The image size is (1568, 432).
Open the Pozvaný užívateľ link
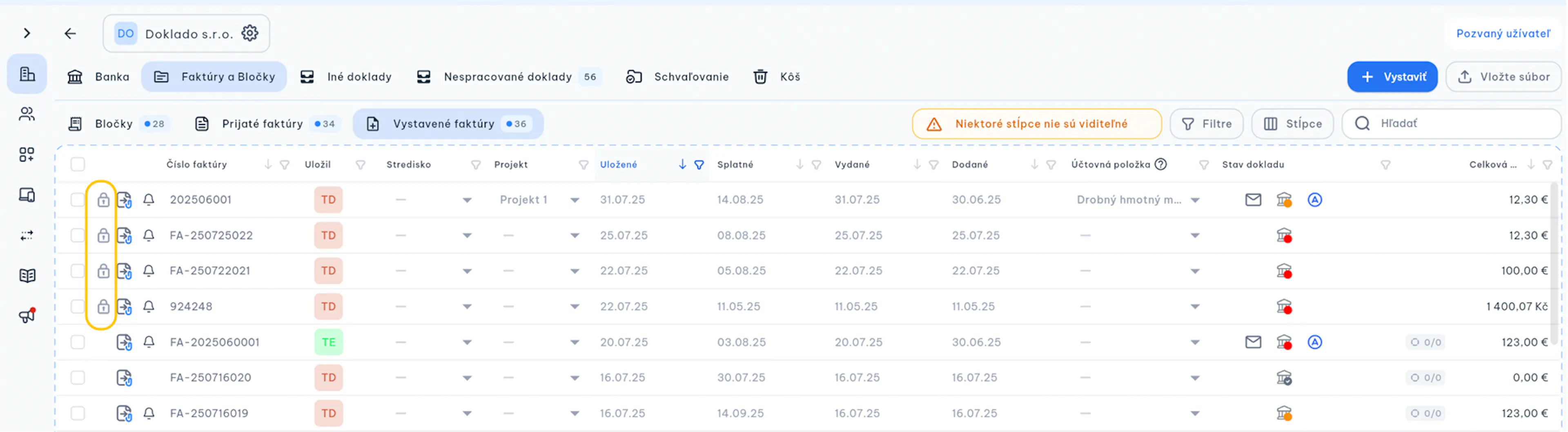[1503, 33]
